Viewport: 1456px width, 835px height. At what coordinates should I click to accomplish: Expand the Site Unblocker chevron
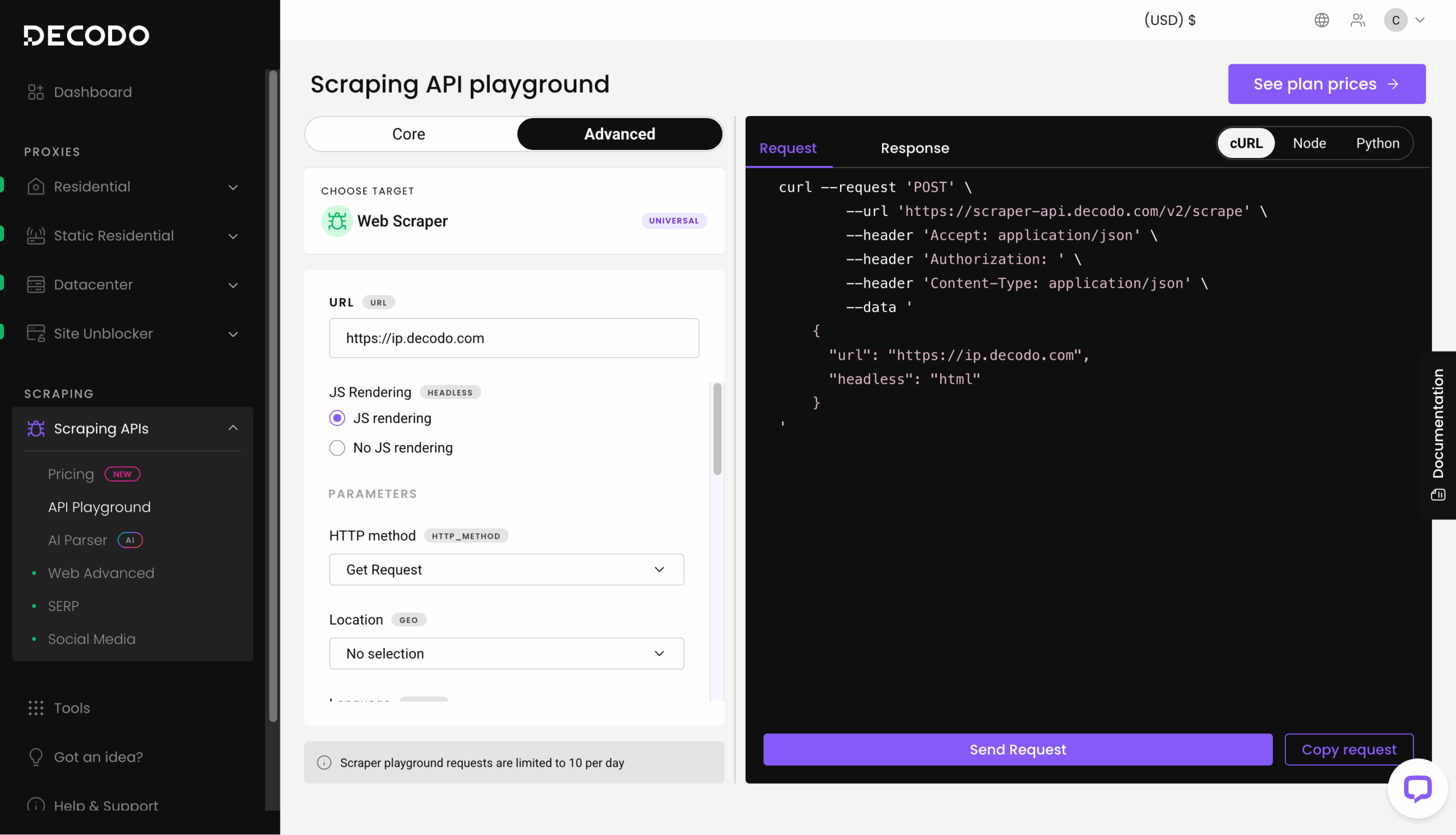[233, 334]
